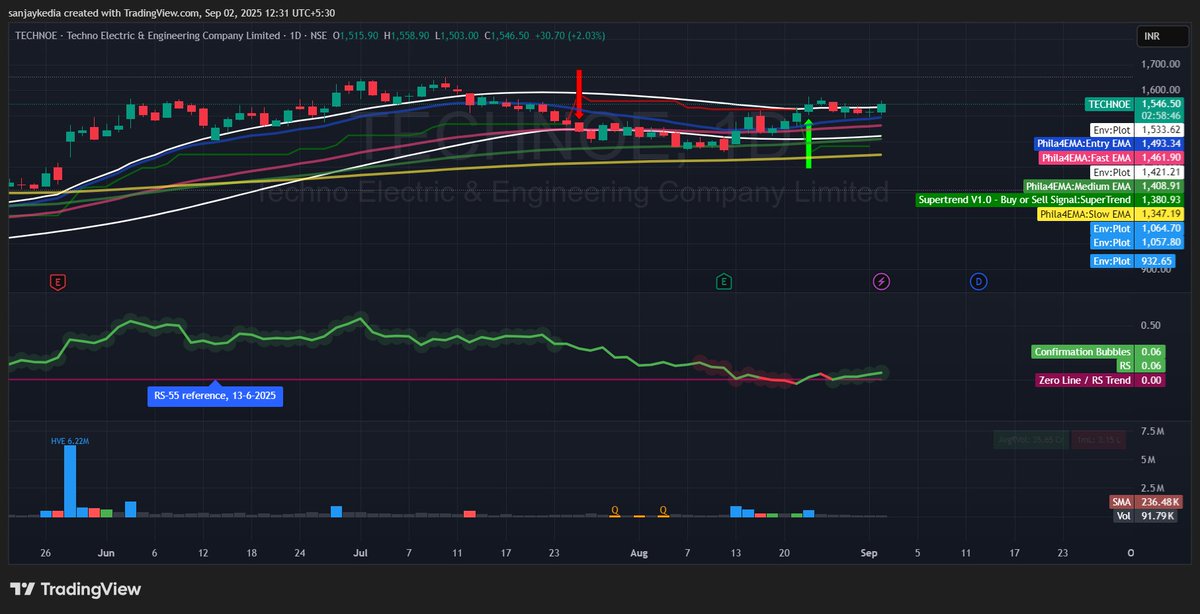Image resolution: width=1200 pixels, height=614 pixels.
Task: Click the blue "D" dividend marker on timeline
Action: [x=979, y=281]
